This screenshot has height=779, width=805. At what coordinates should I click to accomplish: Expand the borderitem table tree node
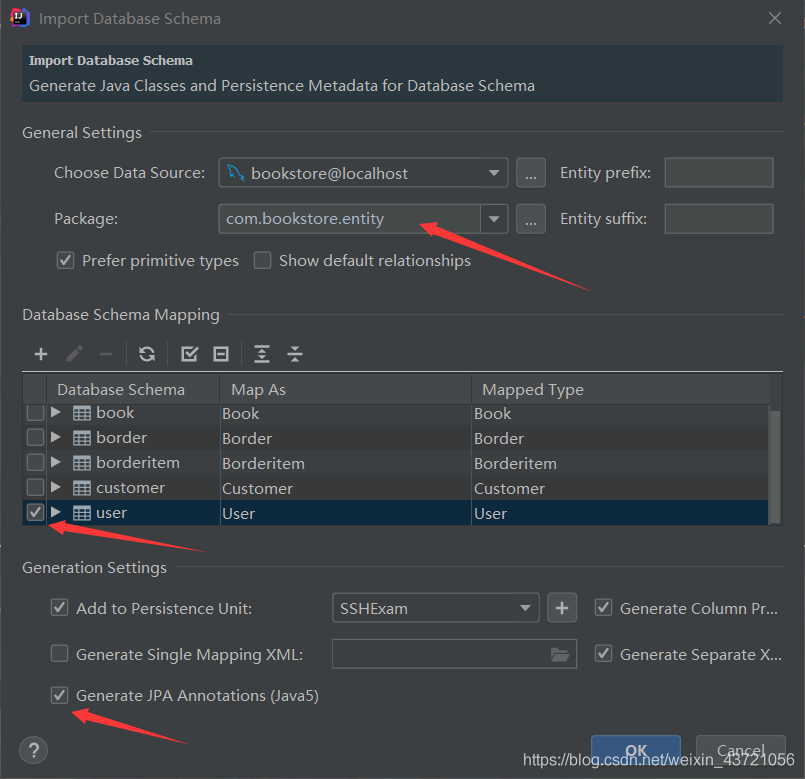(x=56, y=462)
